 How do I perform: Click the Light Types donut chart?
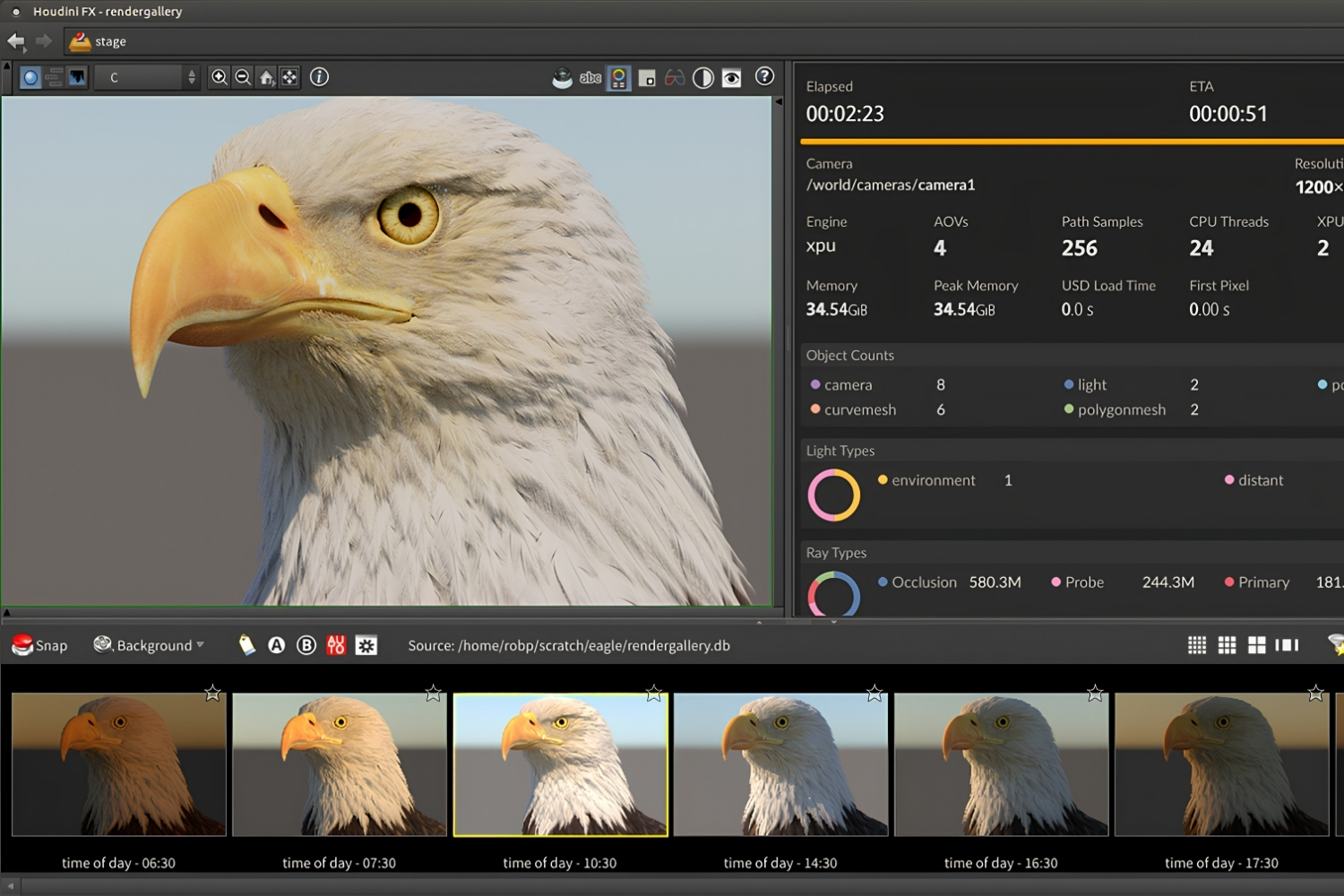click(x=834, y=495)
